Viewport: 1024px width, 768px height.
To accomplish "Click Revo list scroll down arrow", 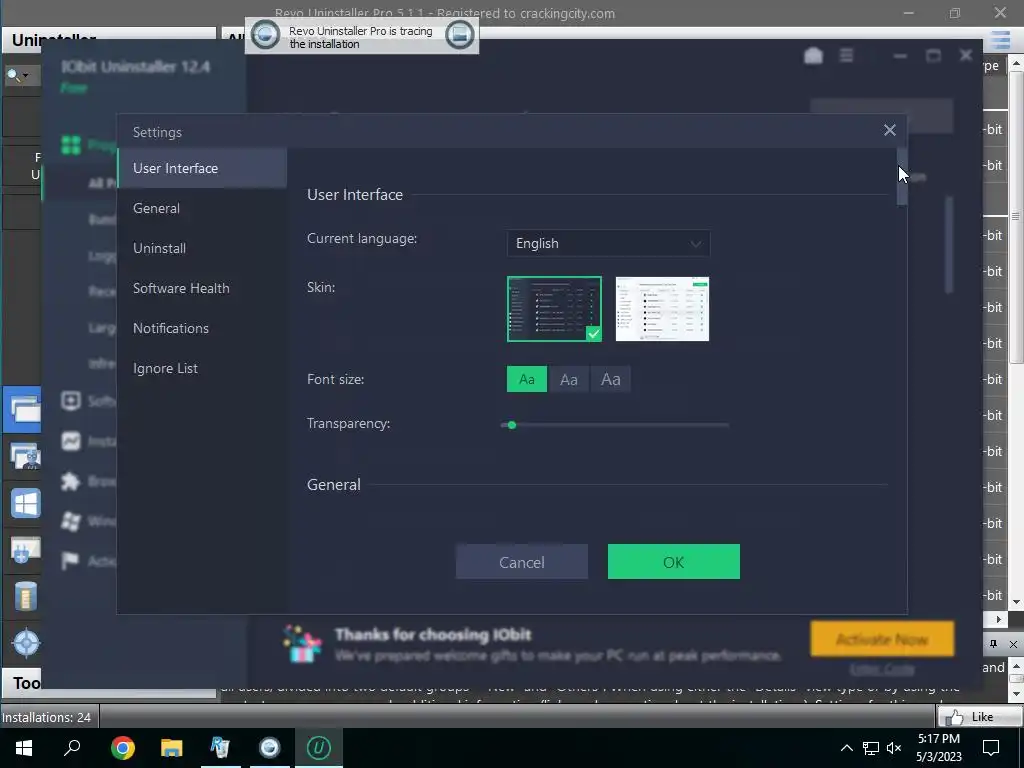I will [1016, 602].
